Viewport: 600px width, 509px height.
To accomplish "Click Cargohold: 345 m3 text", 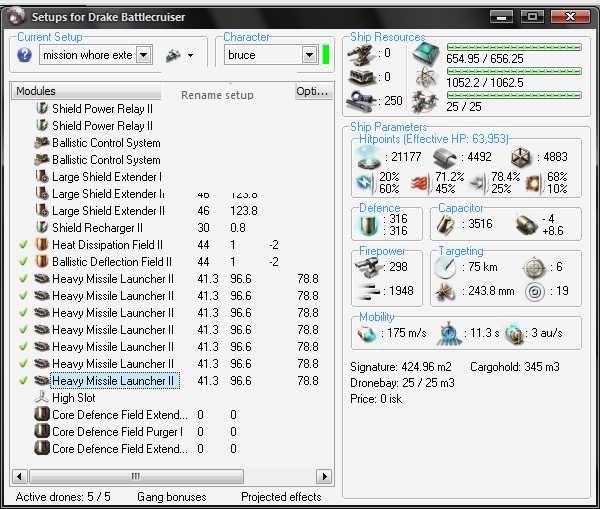I will (515, 367).
